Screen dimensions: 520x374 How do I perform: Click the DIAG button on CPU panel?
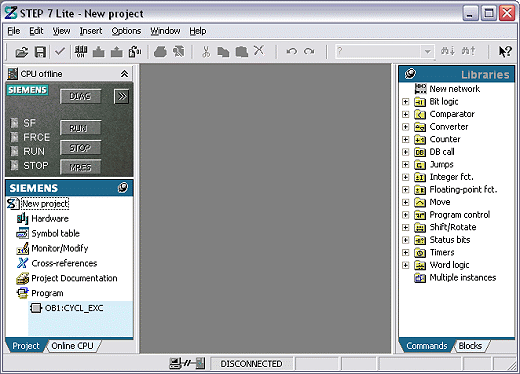click(80, 96)
